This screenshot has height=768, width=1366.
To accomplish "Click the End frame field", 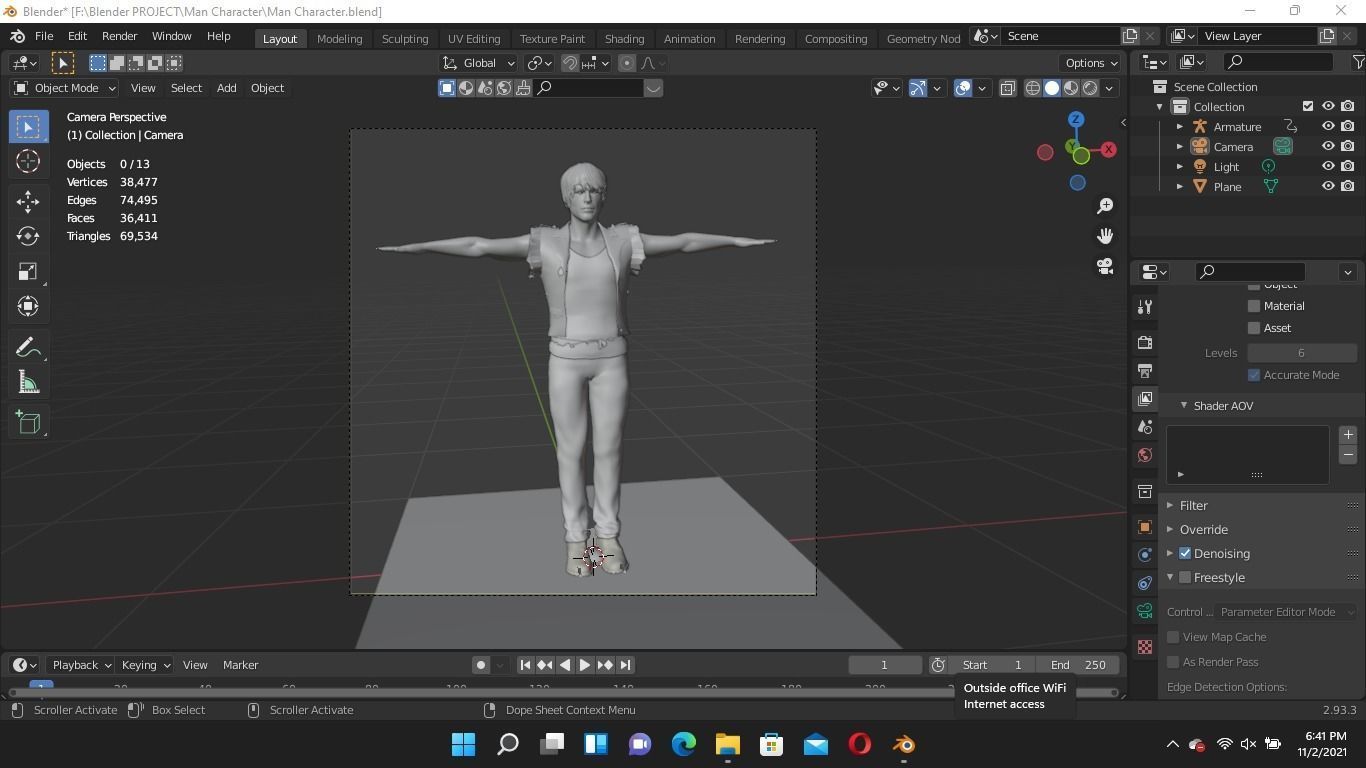I will (1077, 665).
